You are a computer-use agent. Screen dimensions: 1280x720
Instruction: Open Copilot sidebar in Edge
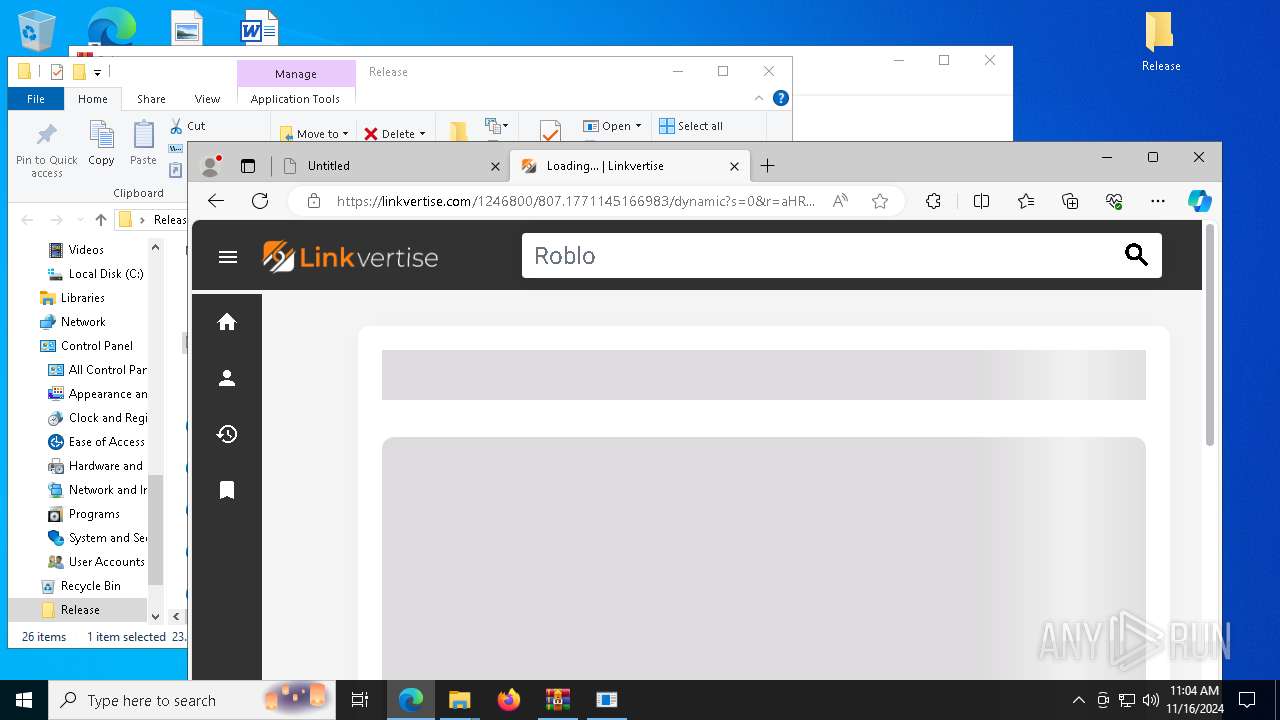tap(1200, 201)
